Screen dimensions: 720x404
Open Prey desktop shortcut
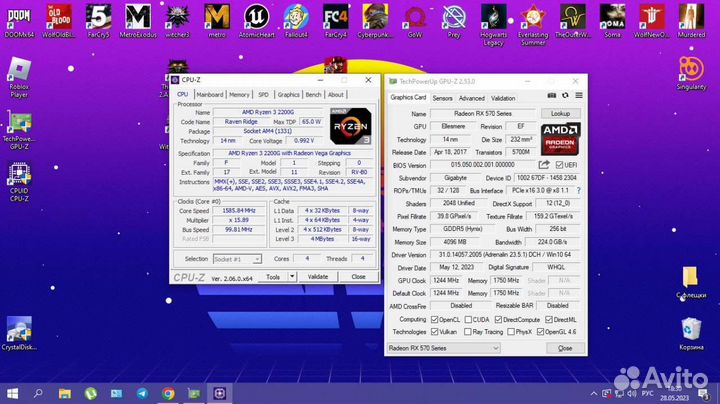tap(454, 21)
